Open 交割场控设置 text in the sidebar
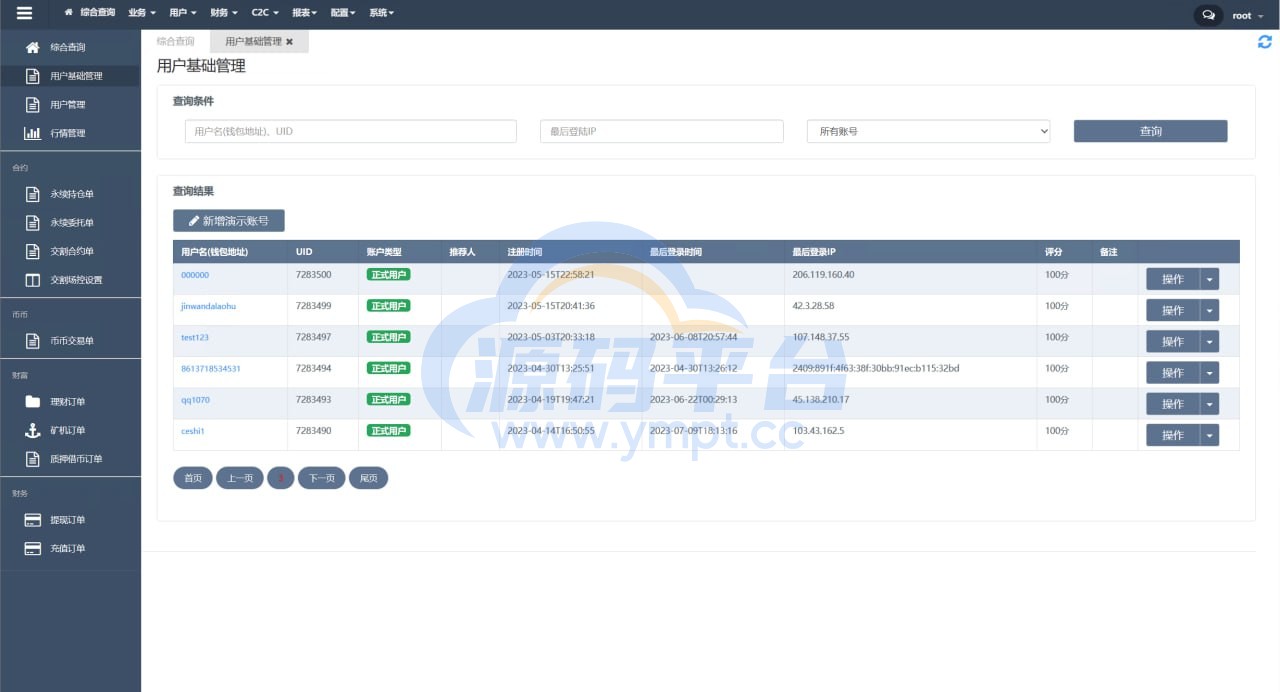This screenshot has height=692, width=1280. [76, 280]
